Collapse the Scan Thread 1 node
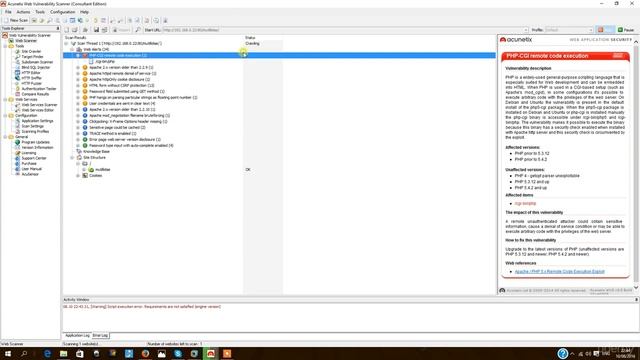 point(66,43)
